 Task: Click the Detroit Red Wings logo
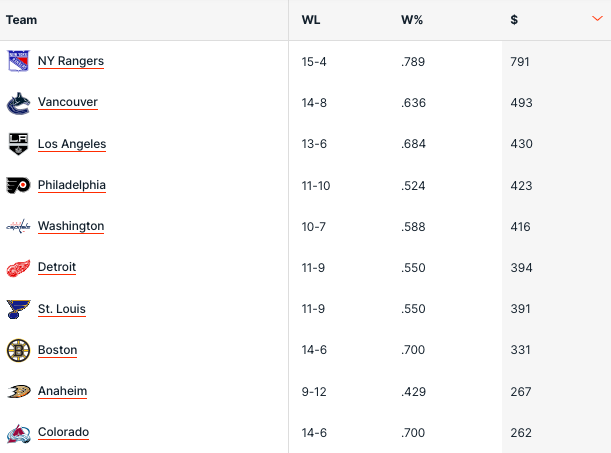tap(19, 268)
